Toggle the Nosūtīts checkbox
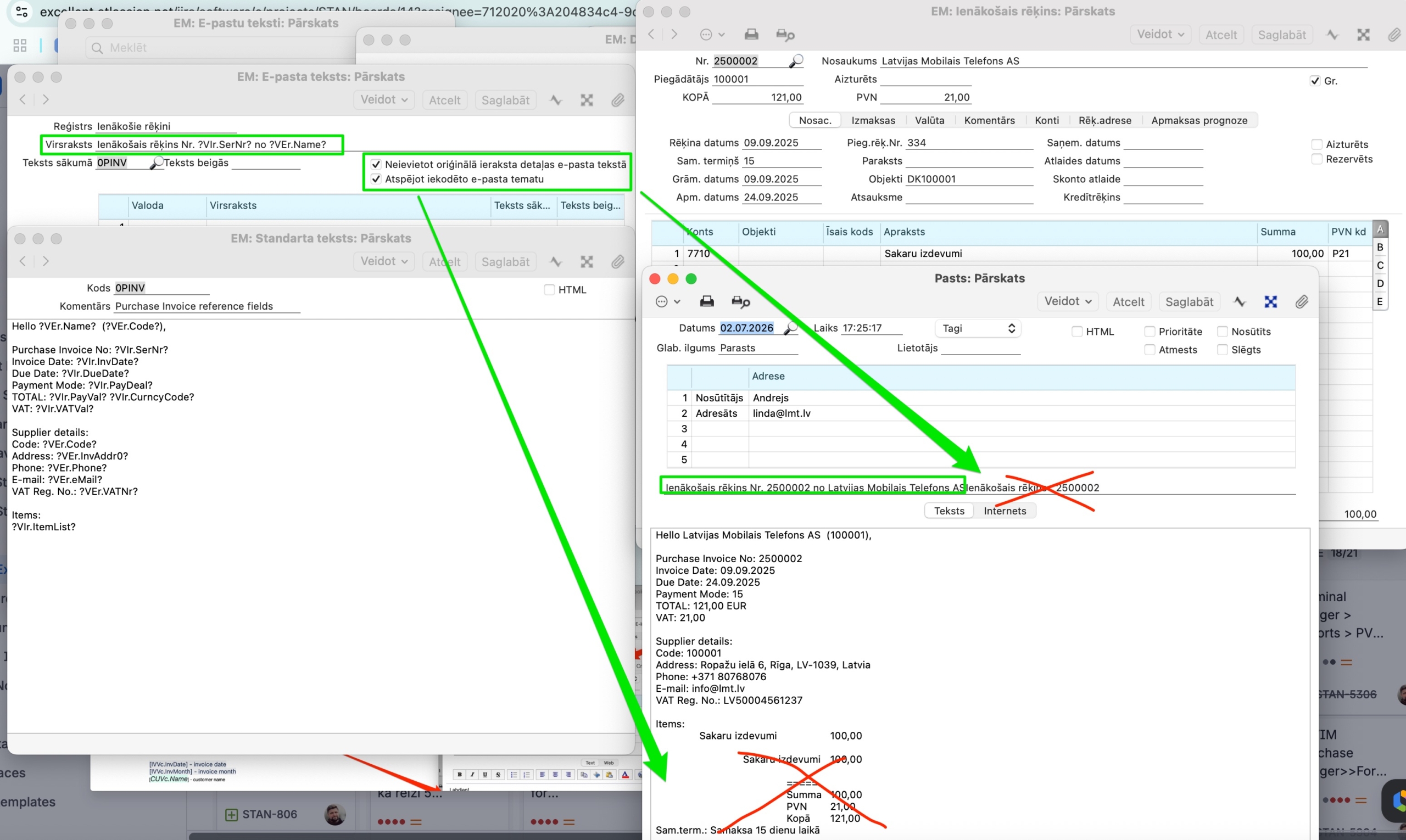1406x840 pixels. tap(1222, 332)
